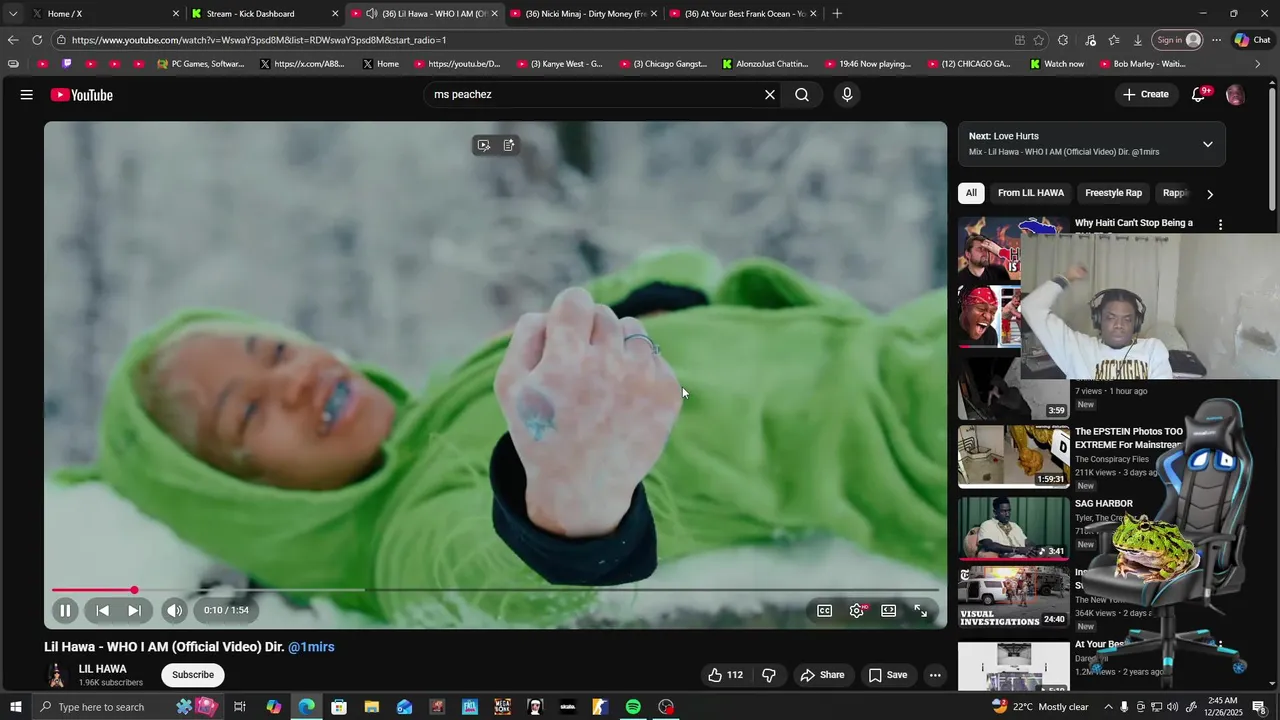Open the weather widget '22°C Mostly clear'
Viewport: 1280px width, 720px height.
(x=1040, y=707)
